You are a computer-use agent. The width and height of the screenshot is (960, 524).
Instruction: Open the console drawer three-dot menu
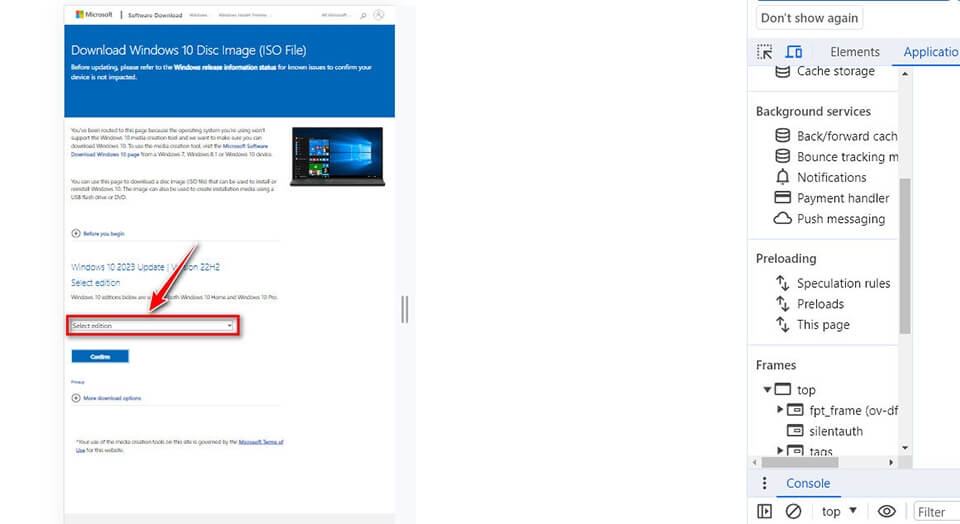[x=765, y=483]
